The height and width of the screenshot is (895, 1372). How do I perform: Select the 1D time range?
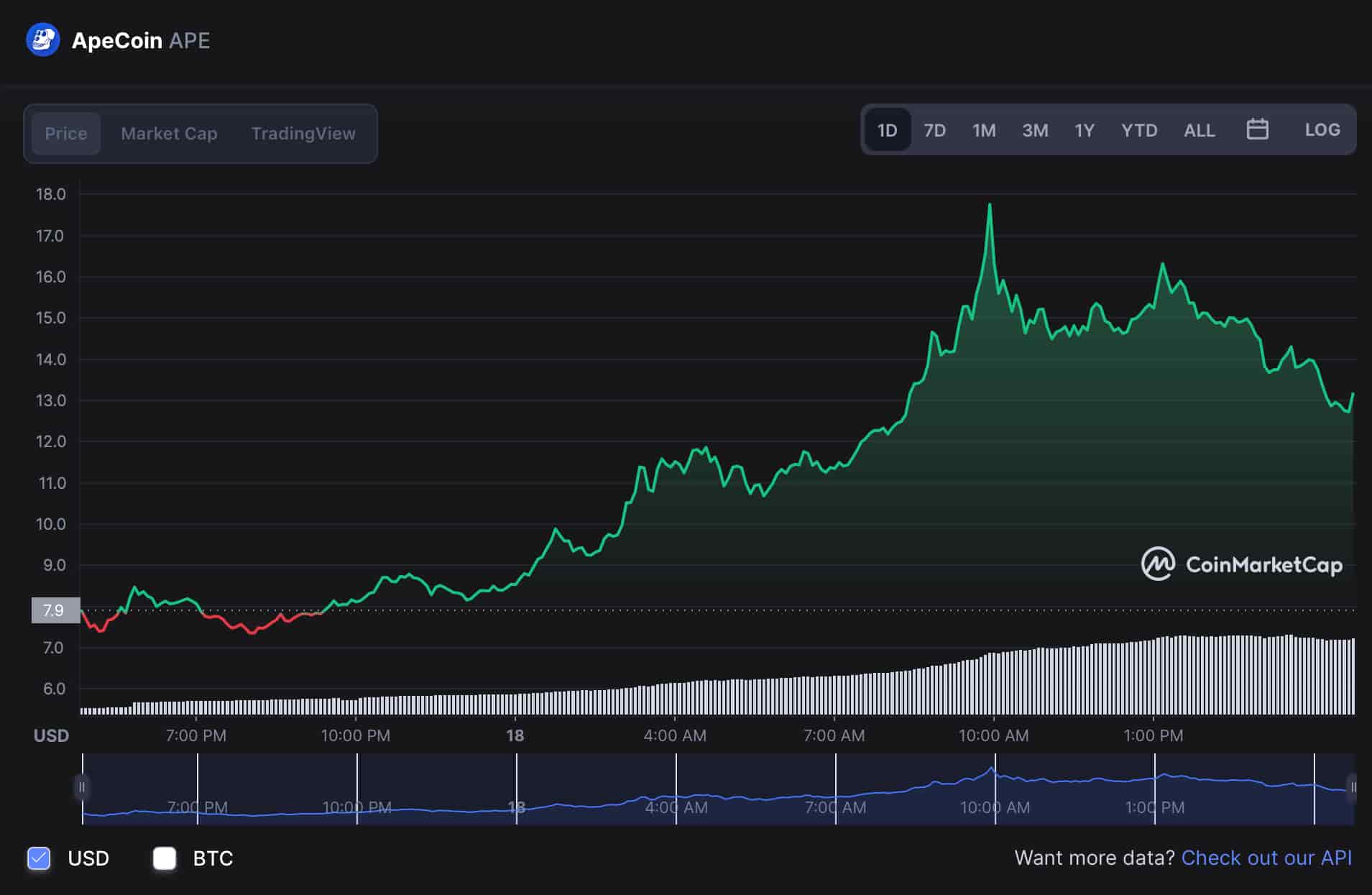887,130
